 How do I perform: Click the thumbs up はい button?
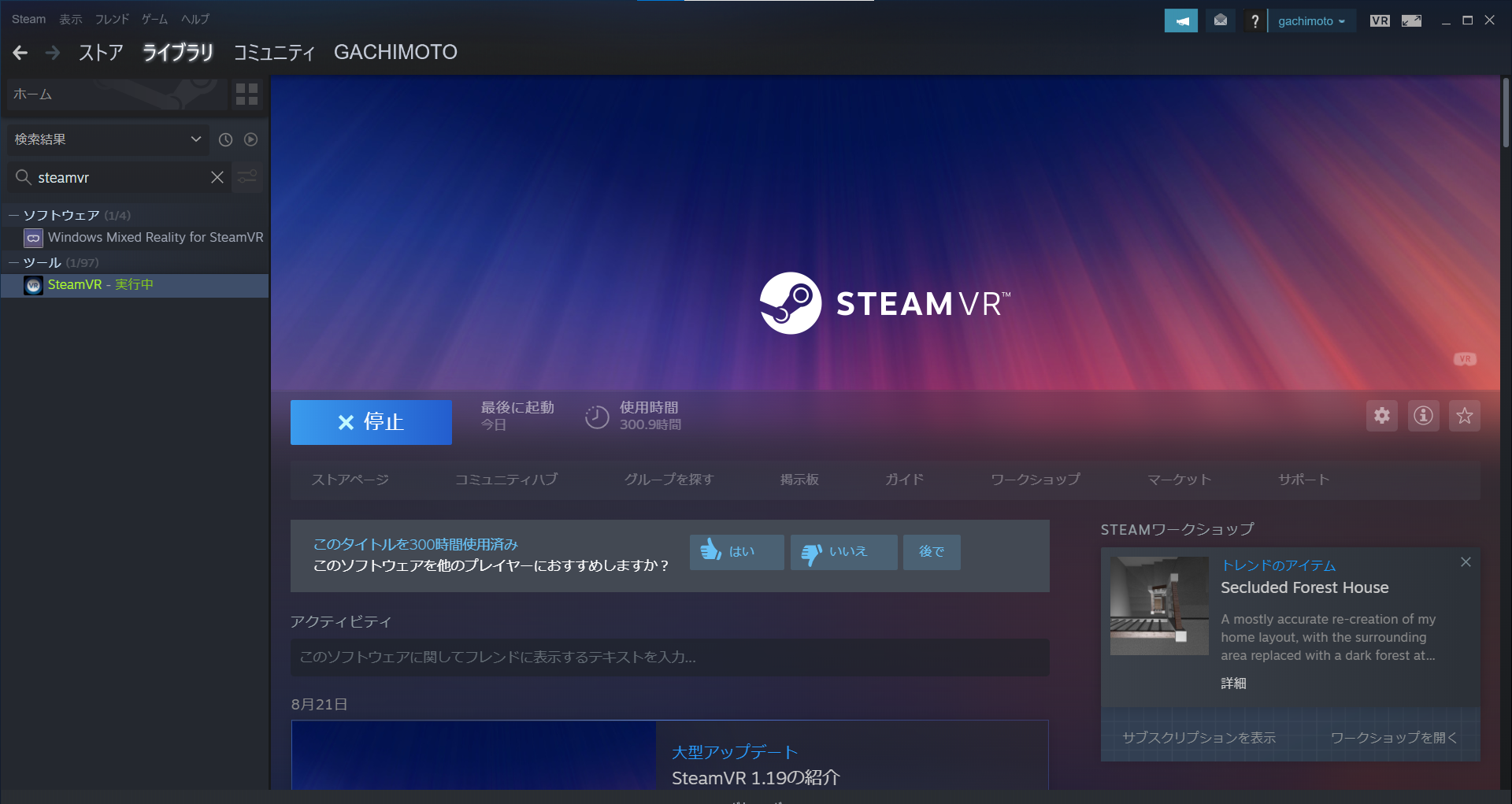click(736, 552)
